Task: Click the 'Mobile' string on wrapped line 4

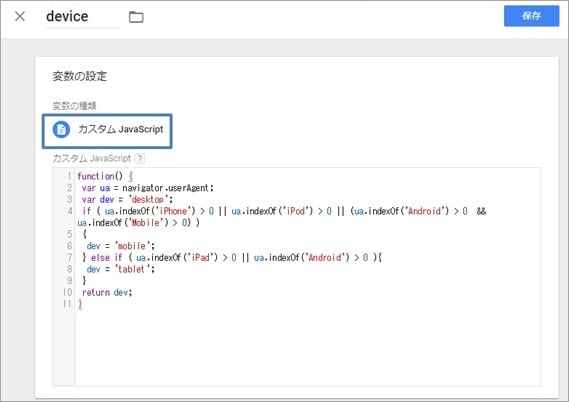Action: tap(146, 223)
